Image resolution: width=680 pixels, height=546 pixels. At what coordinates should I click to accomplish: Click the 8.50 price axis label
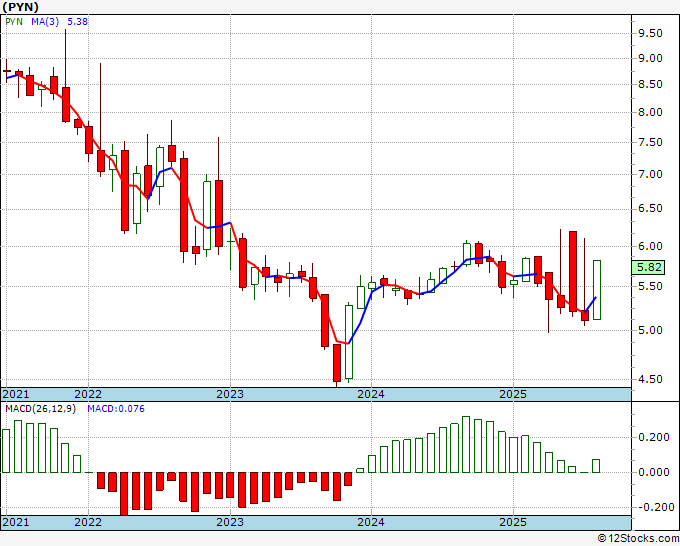tap(650, 85)
